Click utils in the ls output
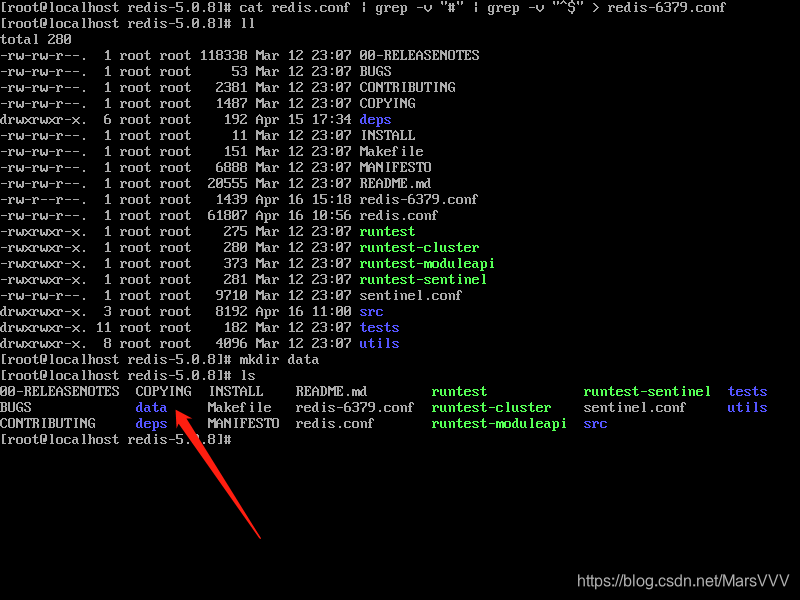800x600 pixels. coord(747,407)
